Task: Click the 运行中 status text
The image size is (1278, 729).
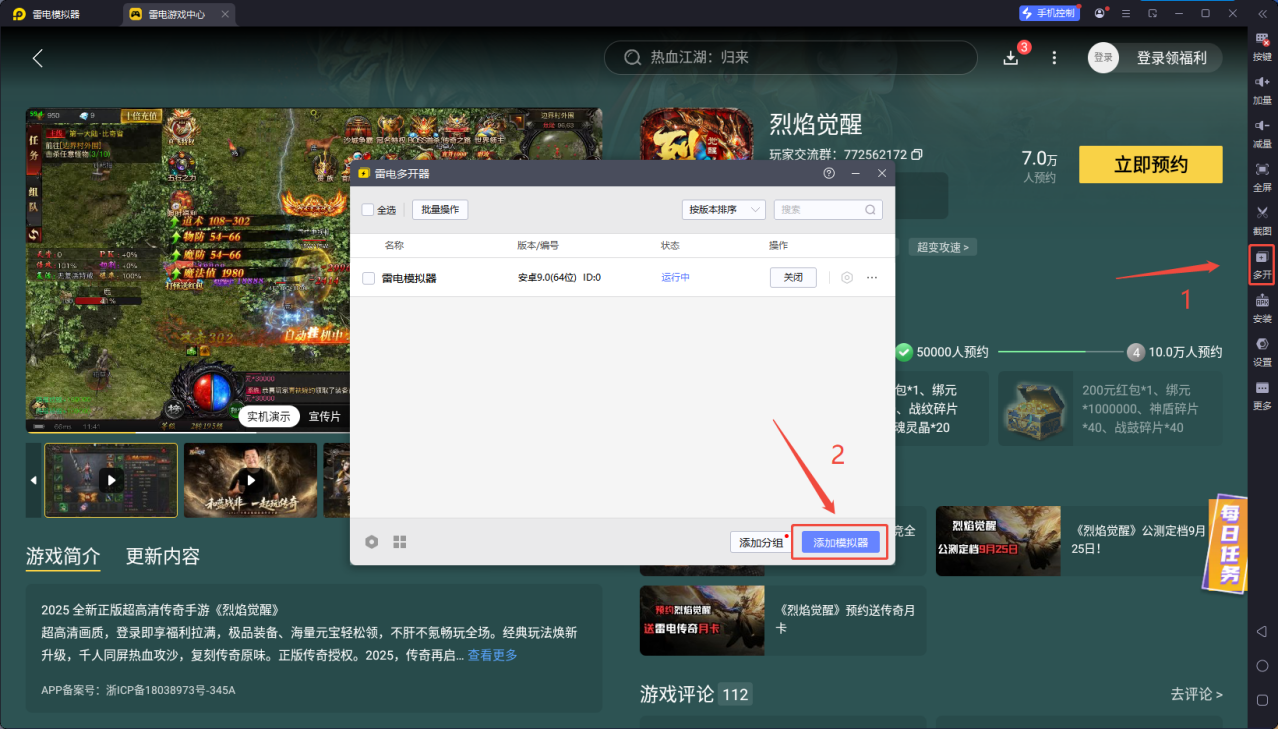Action: coord(675,277)
